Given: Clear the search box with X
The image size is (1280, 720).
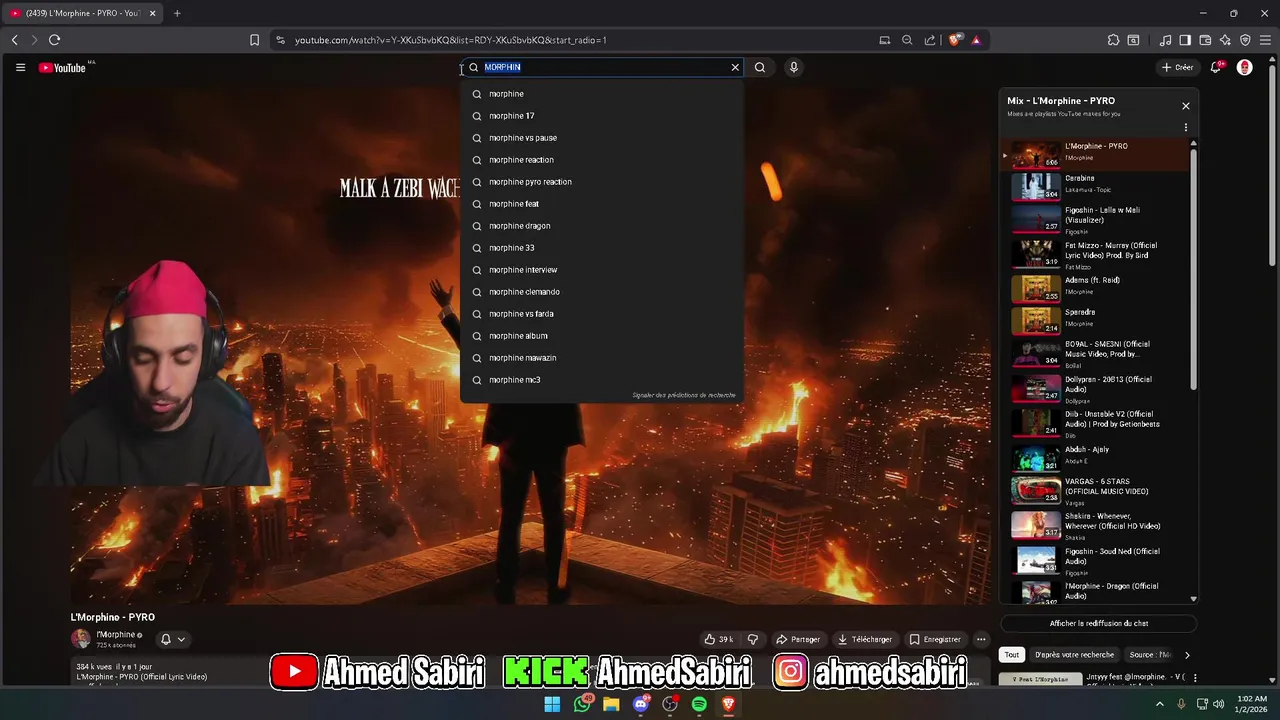Looking at the screenshot, I should (735, 67).
